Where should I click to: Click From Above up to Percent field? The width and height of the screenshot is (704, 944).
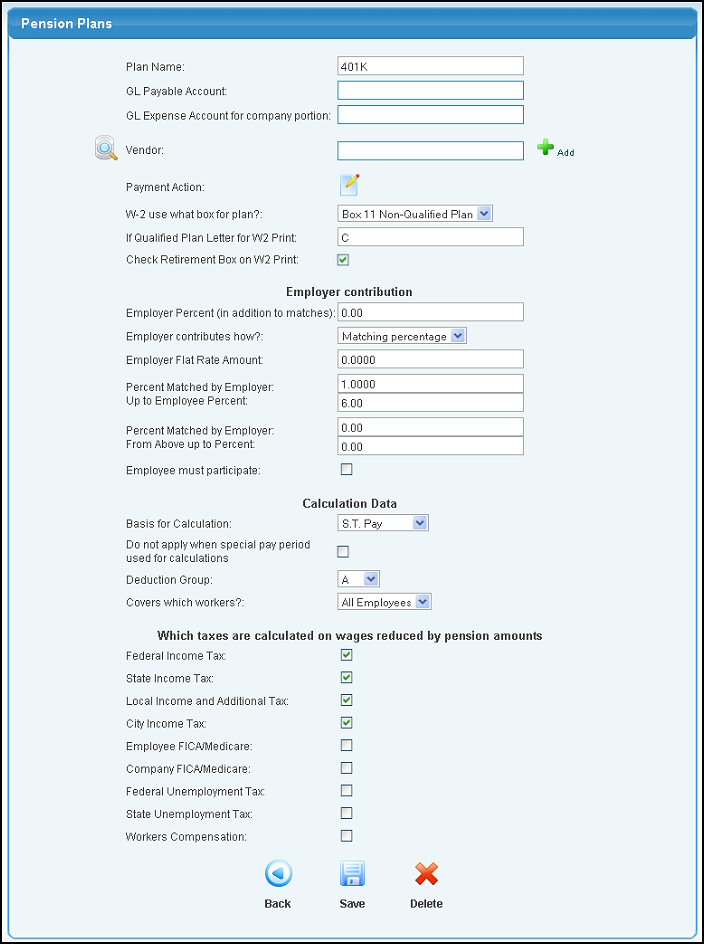click(431, 446)
